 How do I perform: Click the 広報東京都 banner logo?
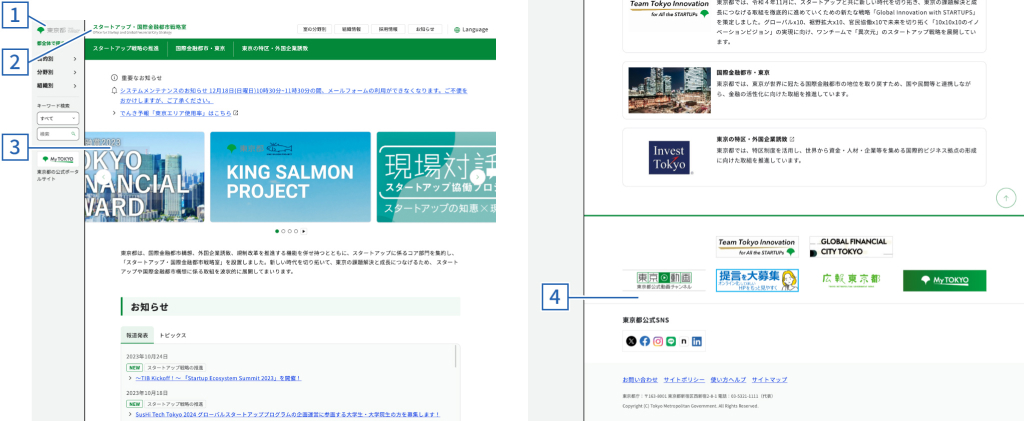coord(850,280)
